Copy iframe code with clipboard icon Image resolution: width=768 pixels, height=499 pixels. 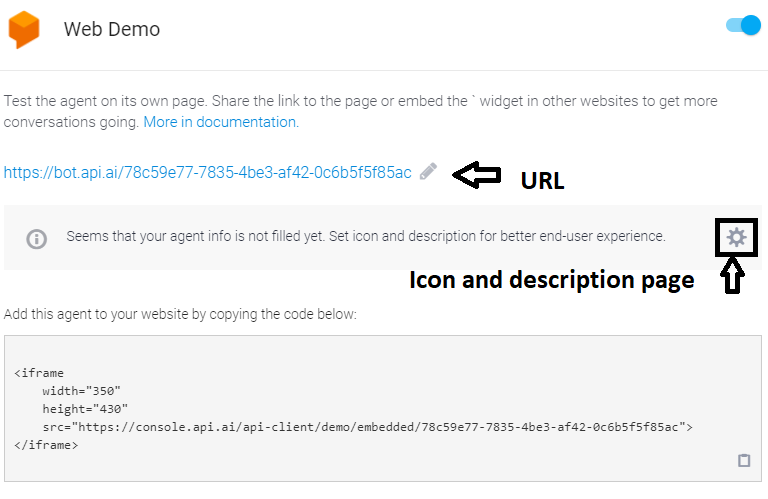[x=744, y=460]
